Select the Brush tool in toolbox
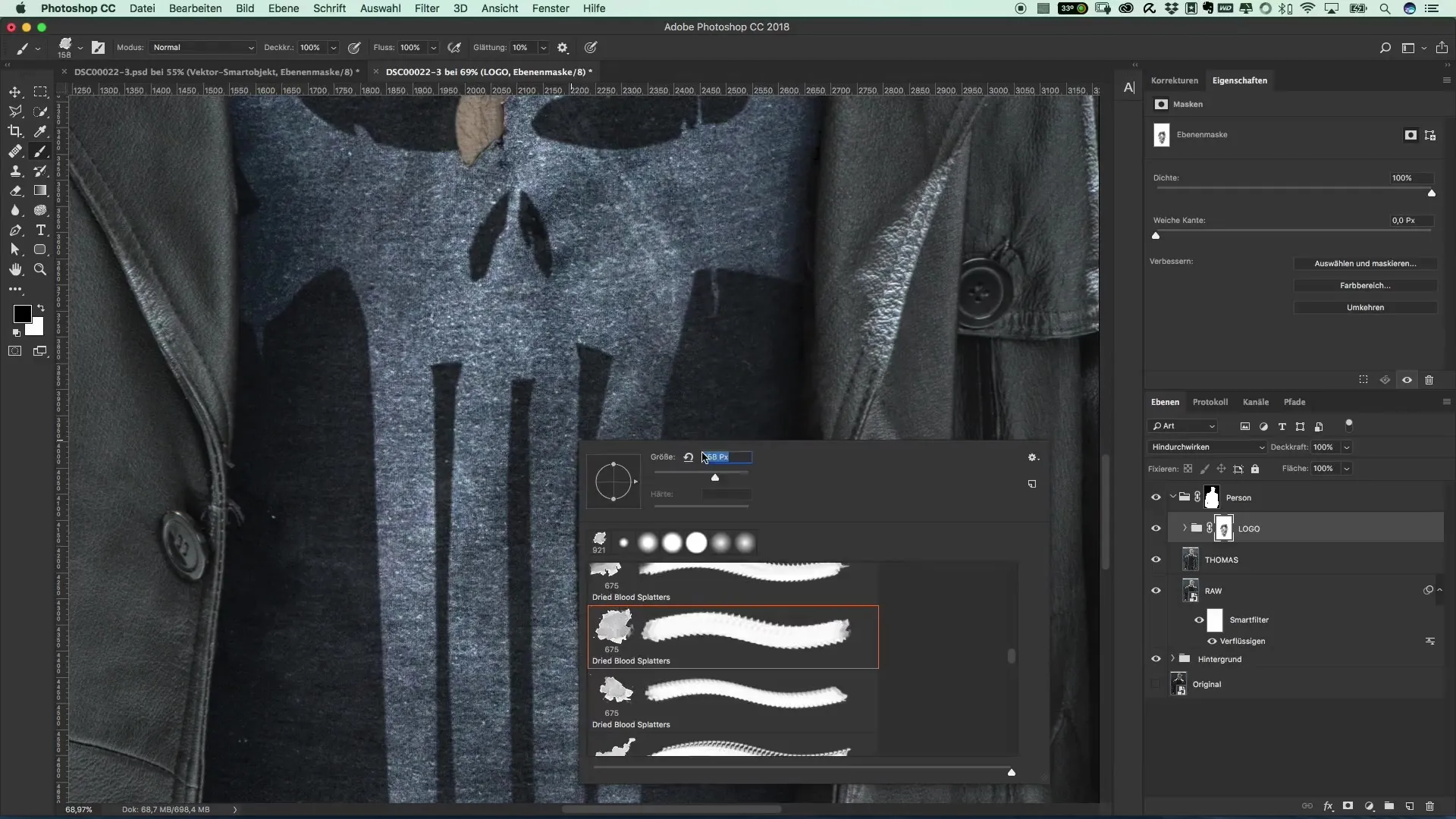The width and height of the screenshot is (1456, 819). pos(41,151)
